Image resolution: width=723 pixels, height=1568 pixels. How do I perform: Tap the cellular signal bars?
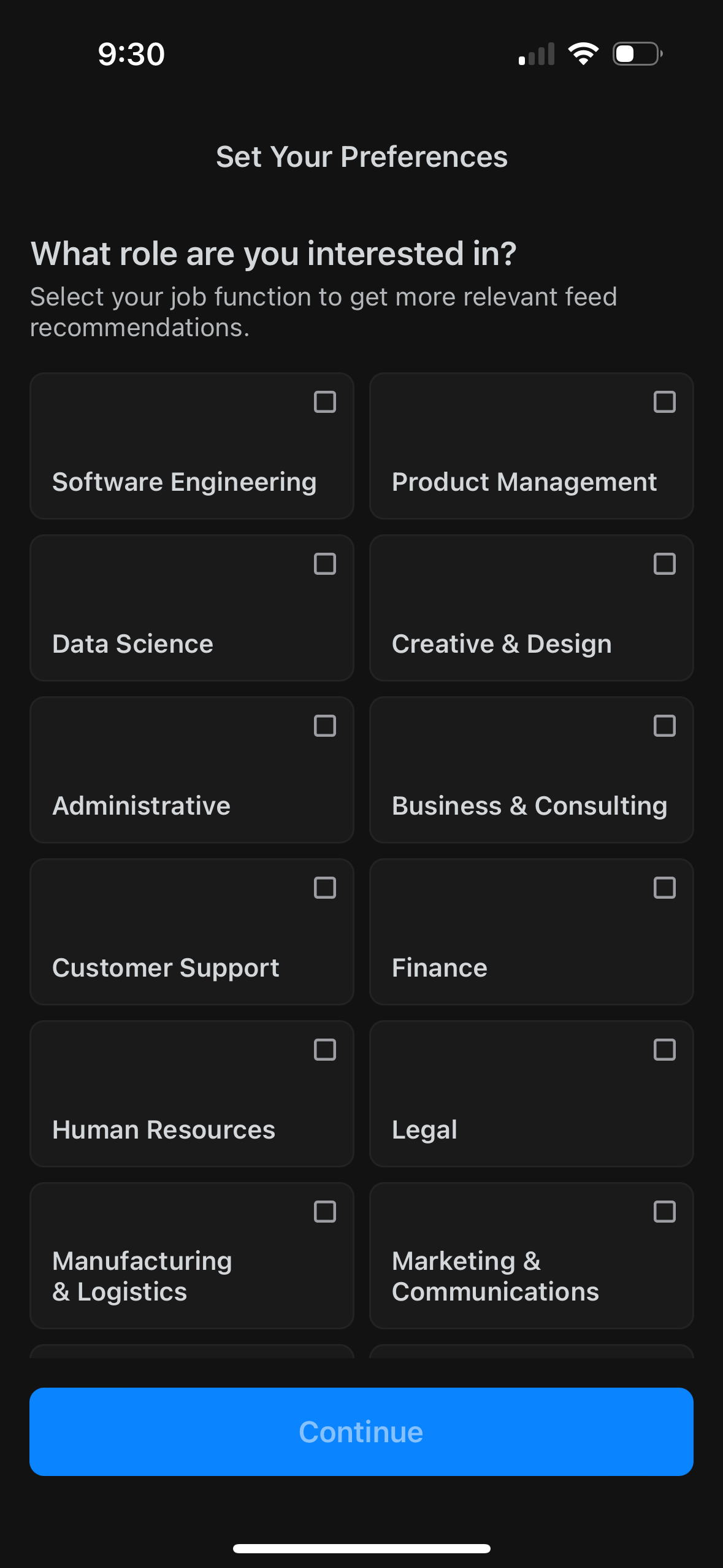535,54
